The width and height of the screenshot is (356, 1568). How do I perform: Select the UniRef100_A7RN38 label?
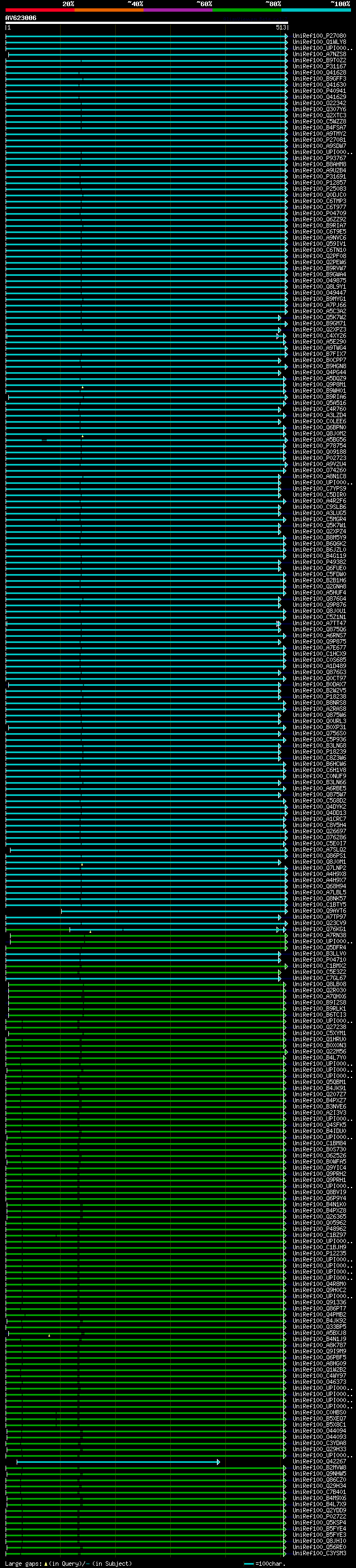pos(319,935)
